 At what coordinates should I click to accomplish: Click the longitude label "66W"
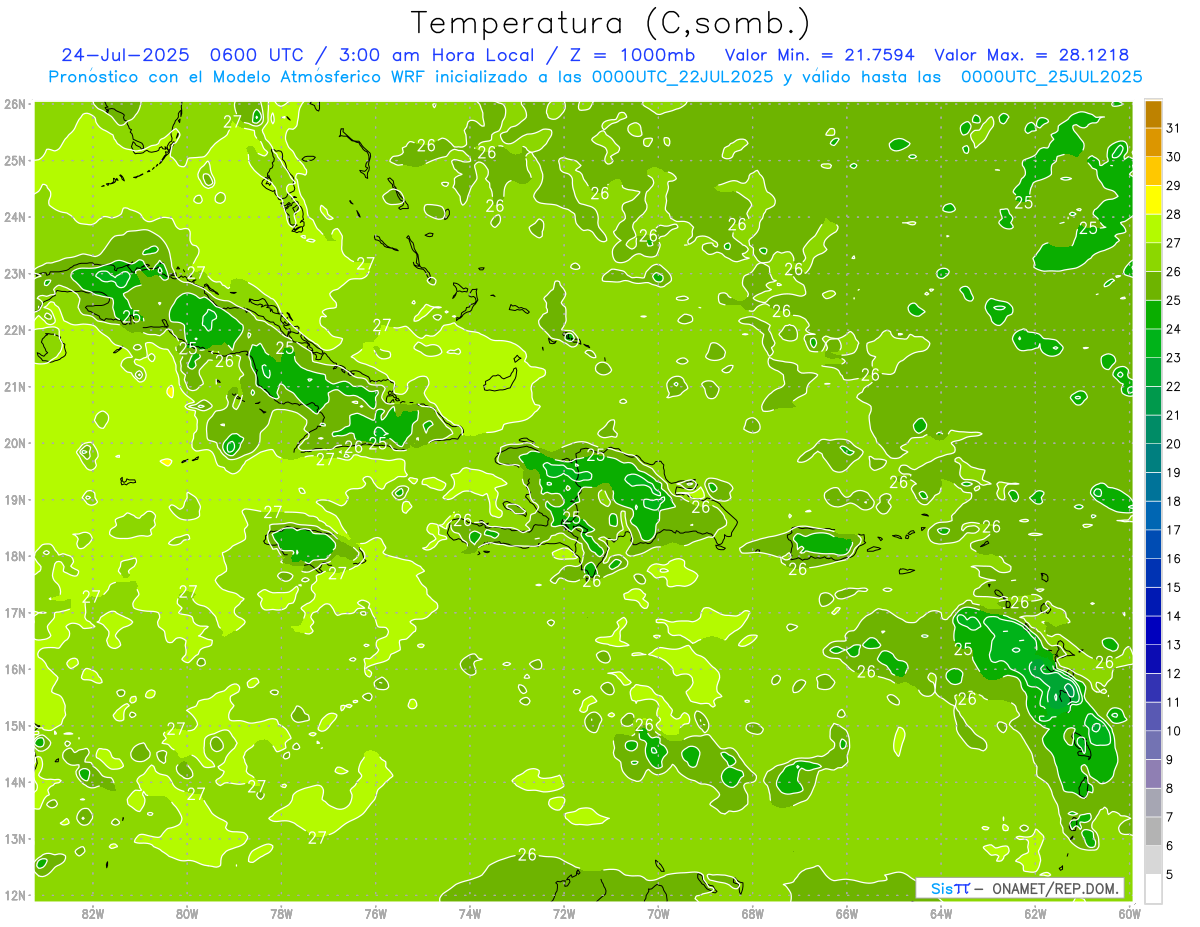tap(847, 914)
